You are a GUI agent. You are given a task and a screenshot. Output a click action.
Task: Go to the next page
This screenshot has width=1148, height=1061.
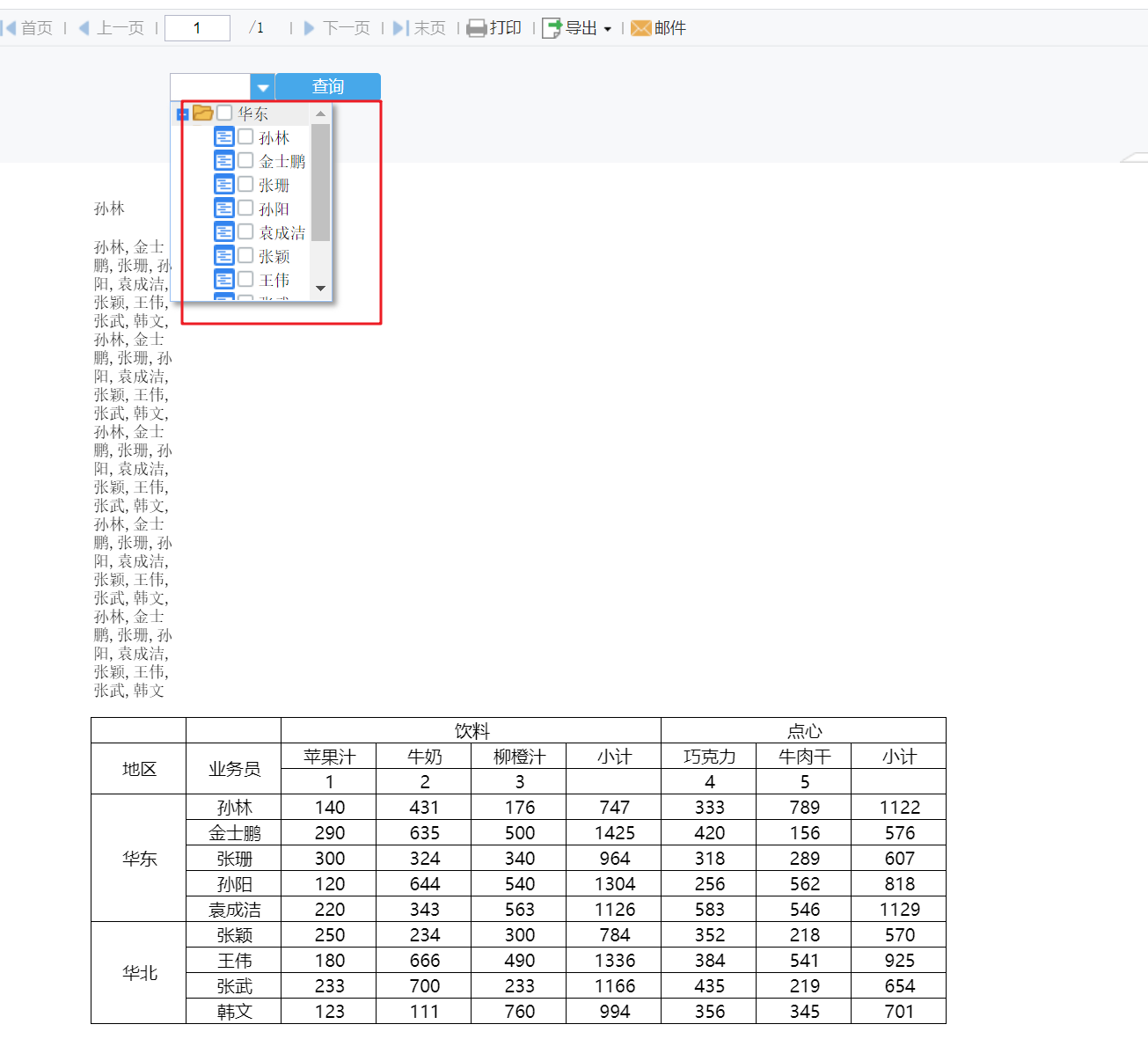[337, 28]
